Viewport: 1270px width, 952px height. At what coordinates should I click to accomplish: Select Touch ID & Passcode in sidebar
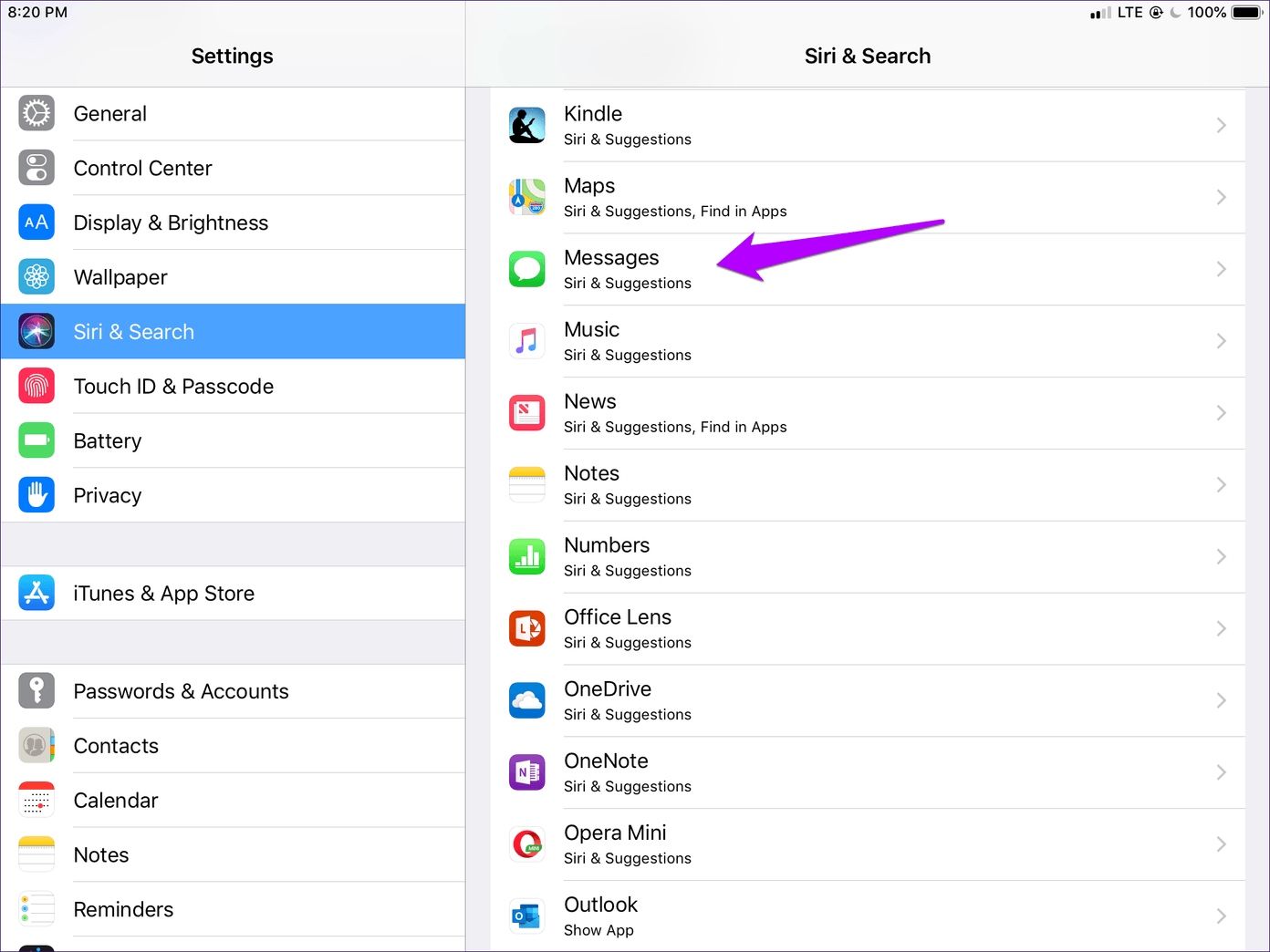tap(233, 387)
